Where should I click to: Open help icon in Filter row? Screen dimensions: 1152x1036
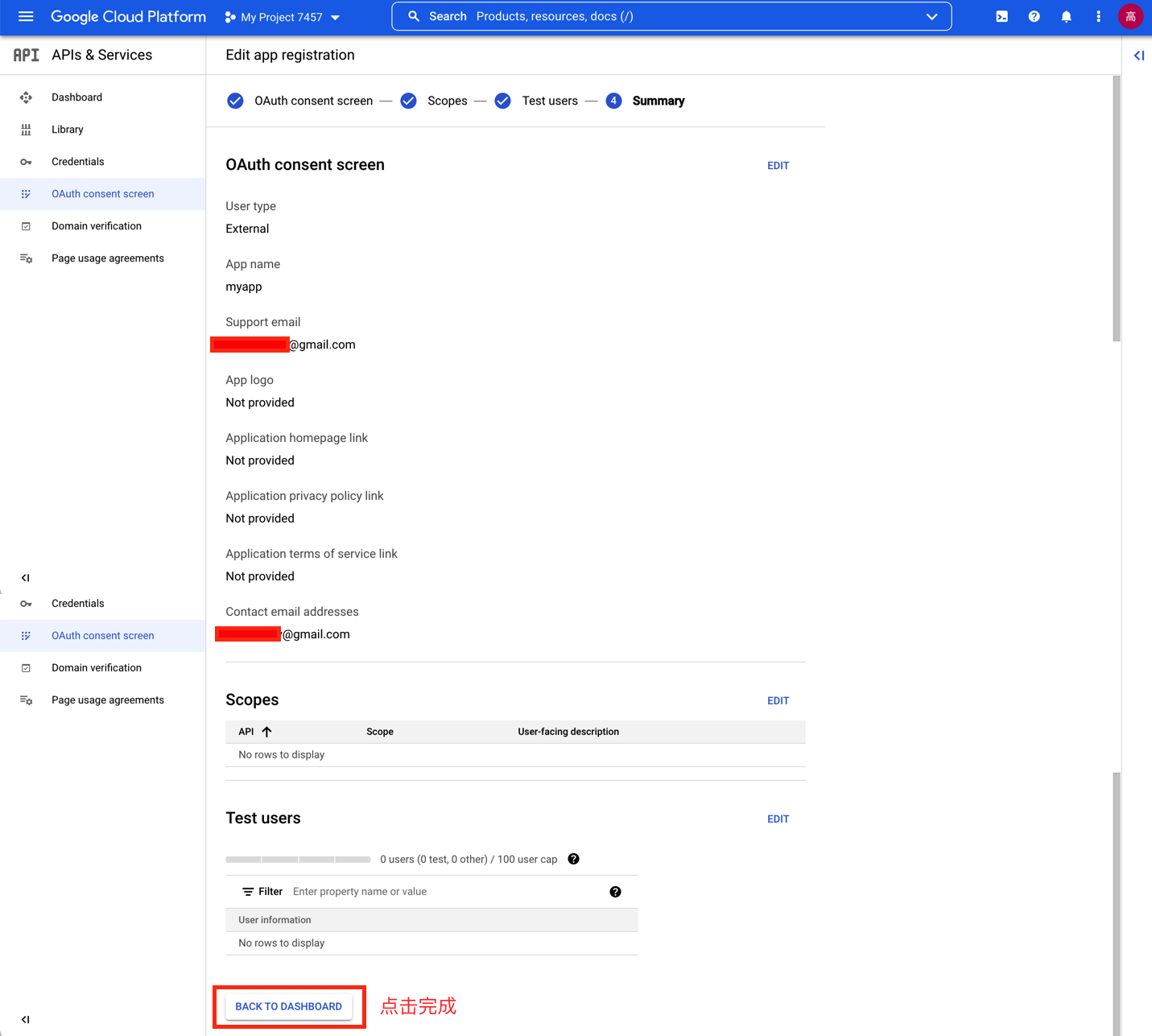pos(615,892)
